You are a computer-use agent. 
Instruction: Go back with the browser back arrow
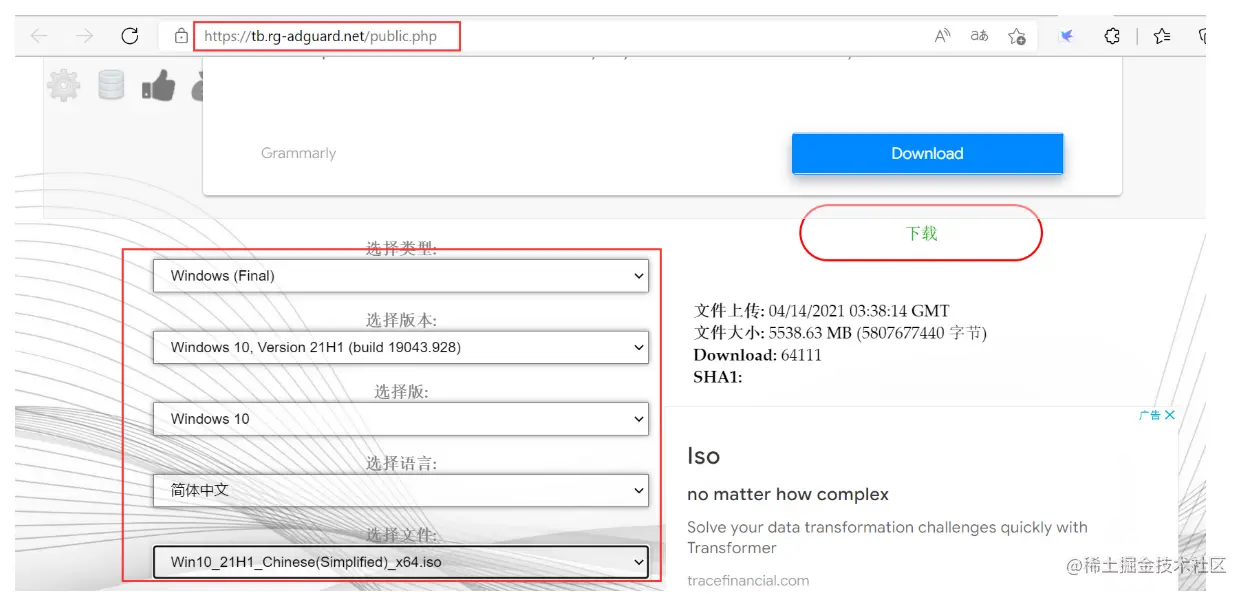[39, 36]
